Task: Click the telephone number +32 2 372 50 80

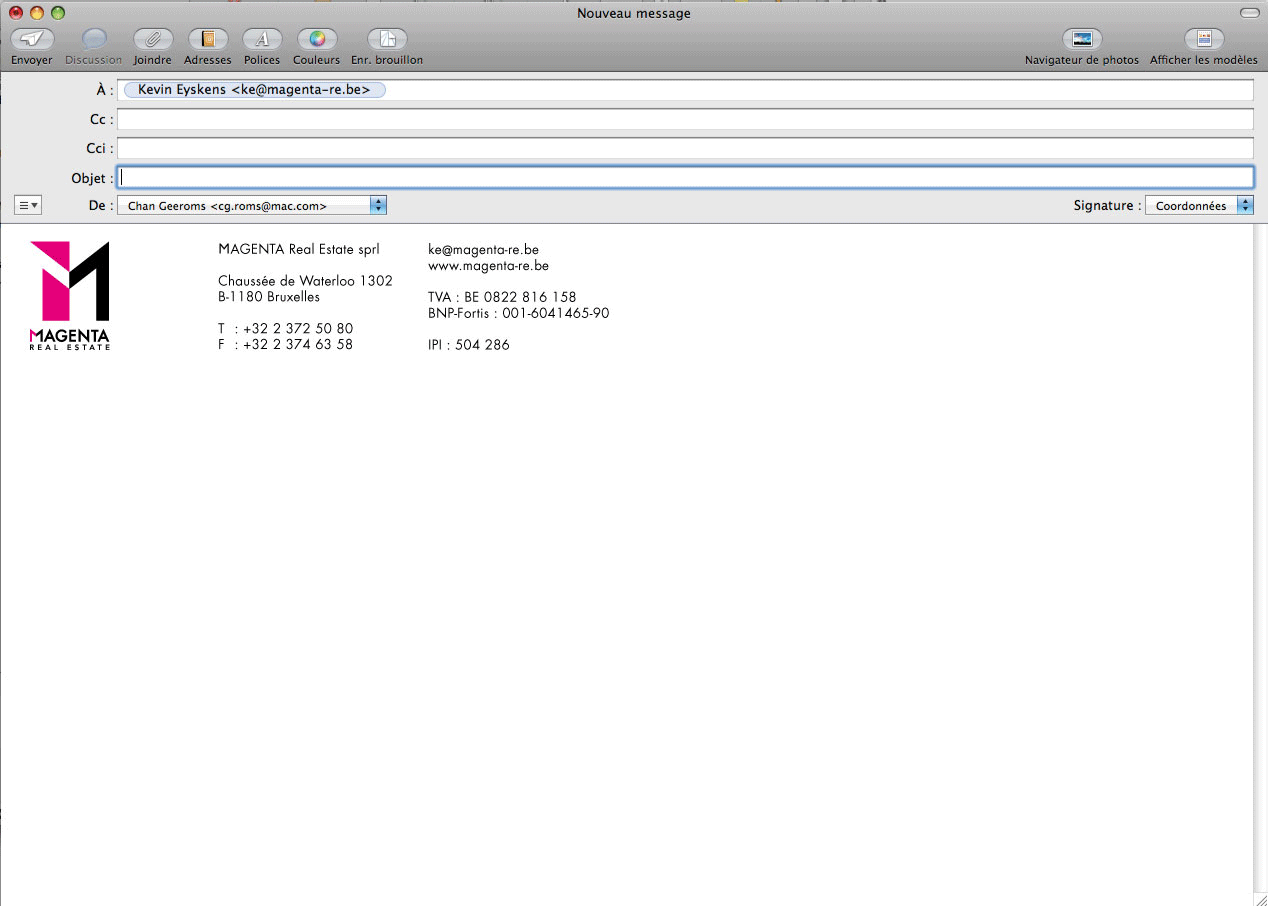Action: click(297, 329)
